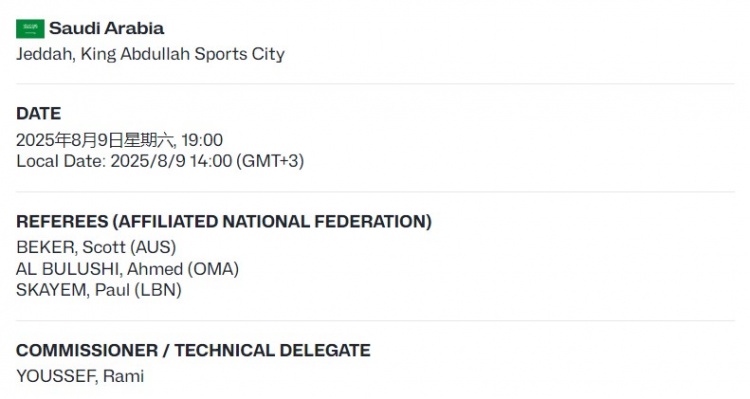The image size is (750, 399).
Task: Click the (LBN) federation code
Action: click(x=158, y=290)
